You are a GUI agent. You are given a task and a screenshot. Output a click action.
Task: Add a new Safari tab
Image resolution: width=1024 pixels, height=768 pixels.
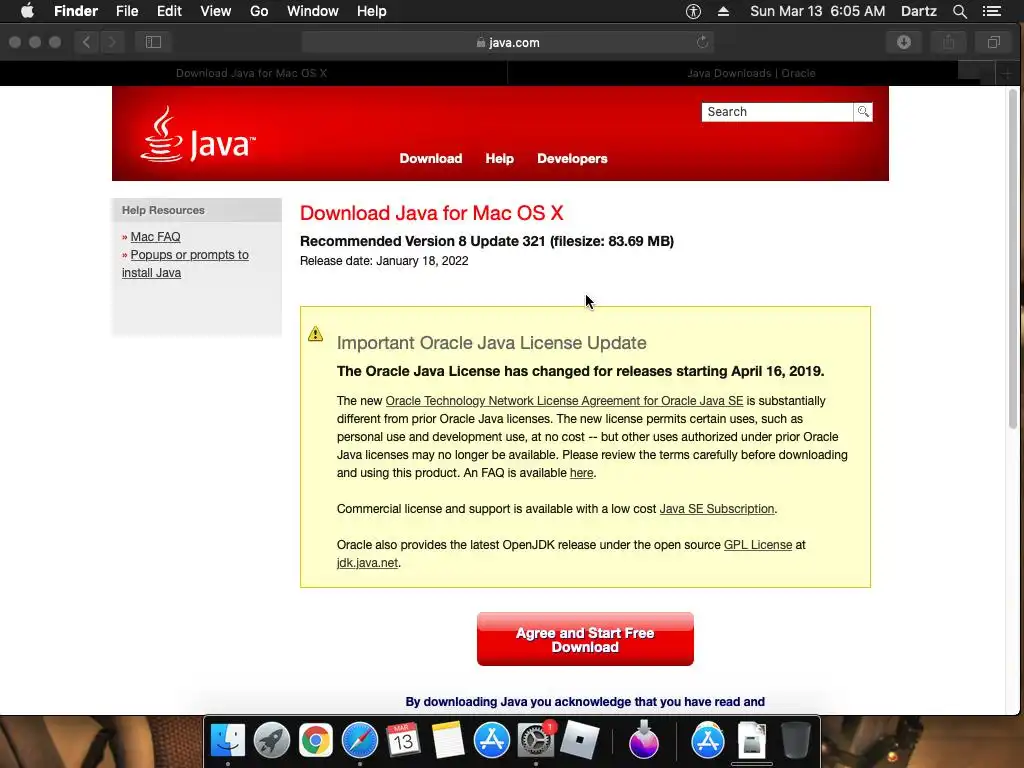tap(1006, 73)
